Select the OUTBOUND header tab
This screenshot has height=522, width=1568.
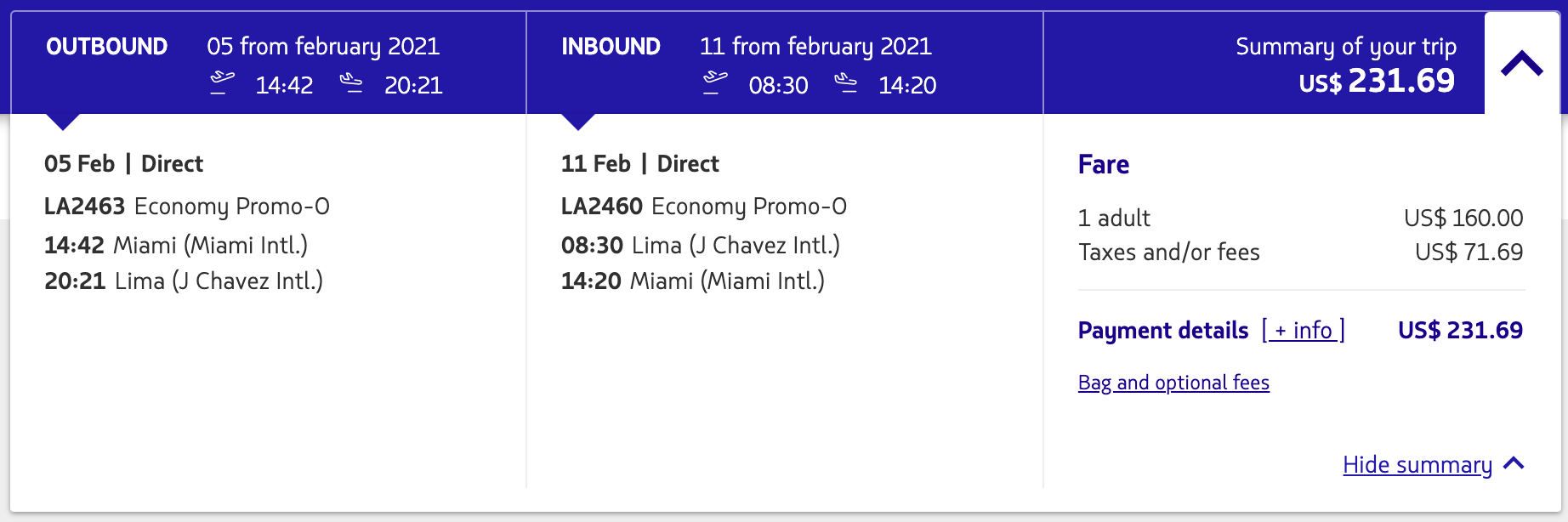click(x=107, y=47)
